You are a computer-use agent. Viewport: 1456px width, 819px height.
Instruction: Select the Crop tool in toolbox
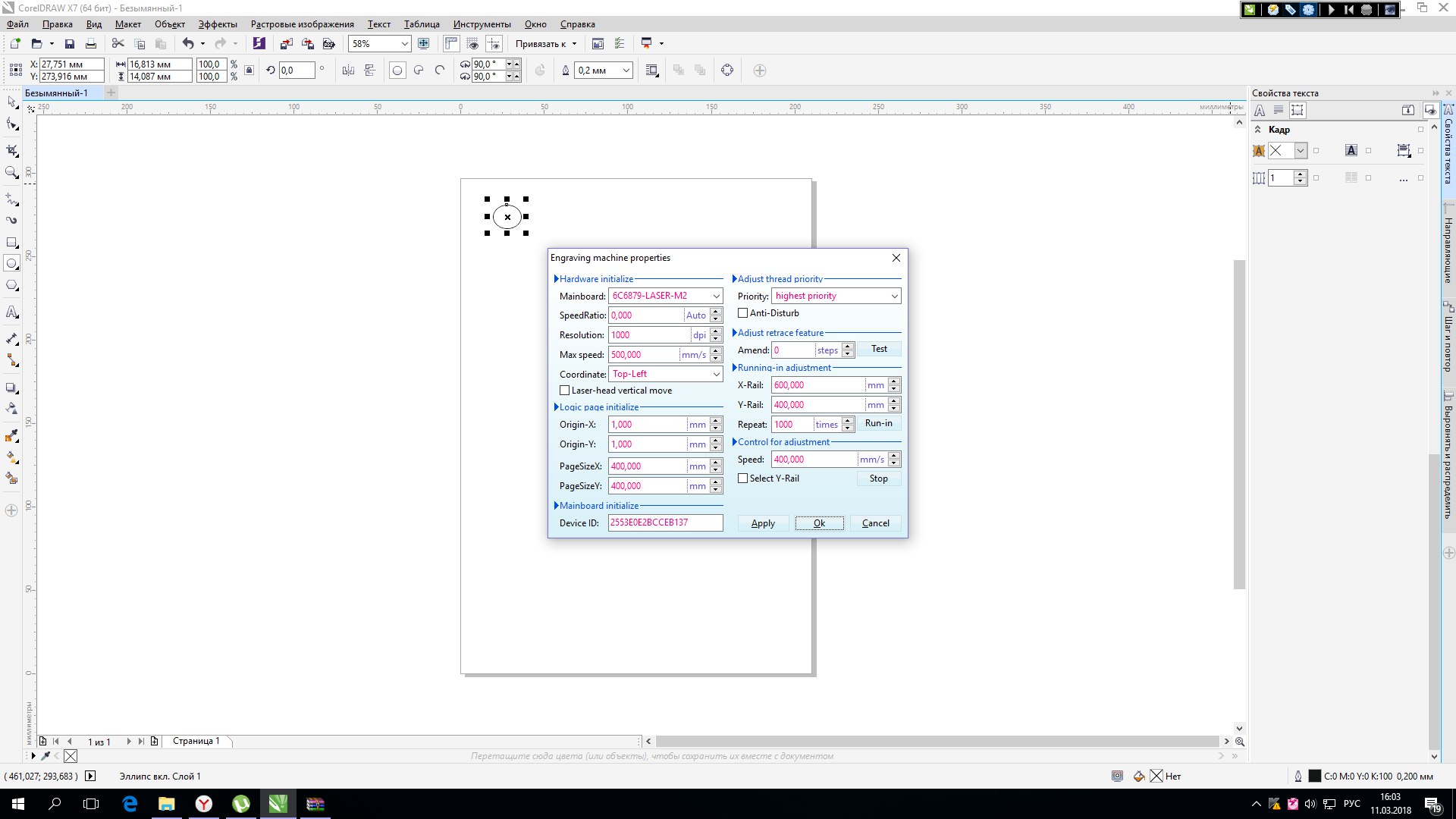coord(11,150)
